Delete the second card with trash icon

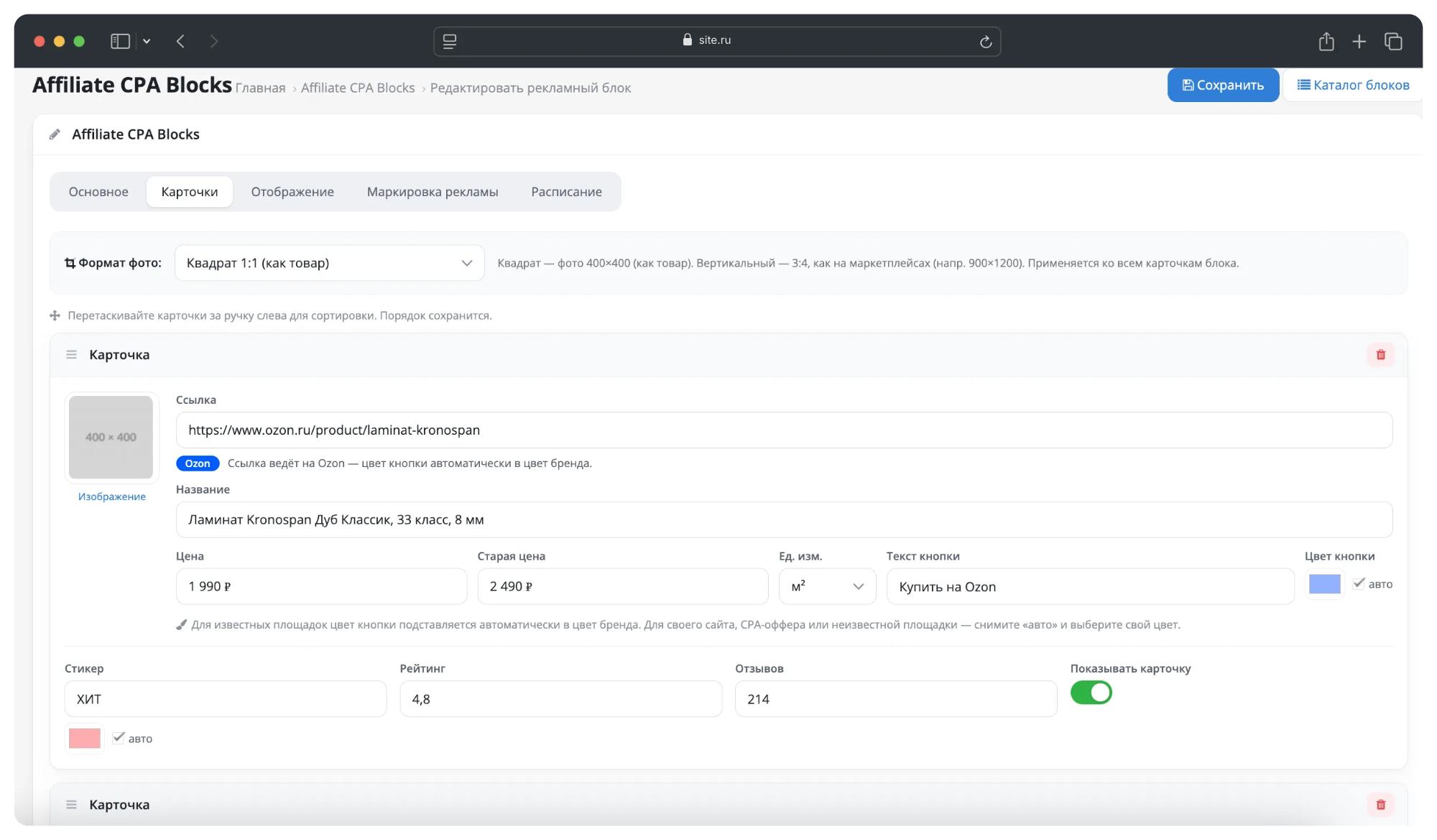(x=1381, y=805)
